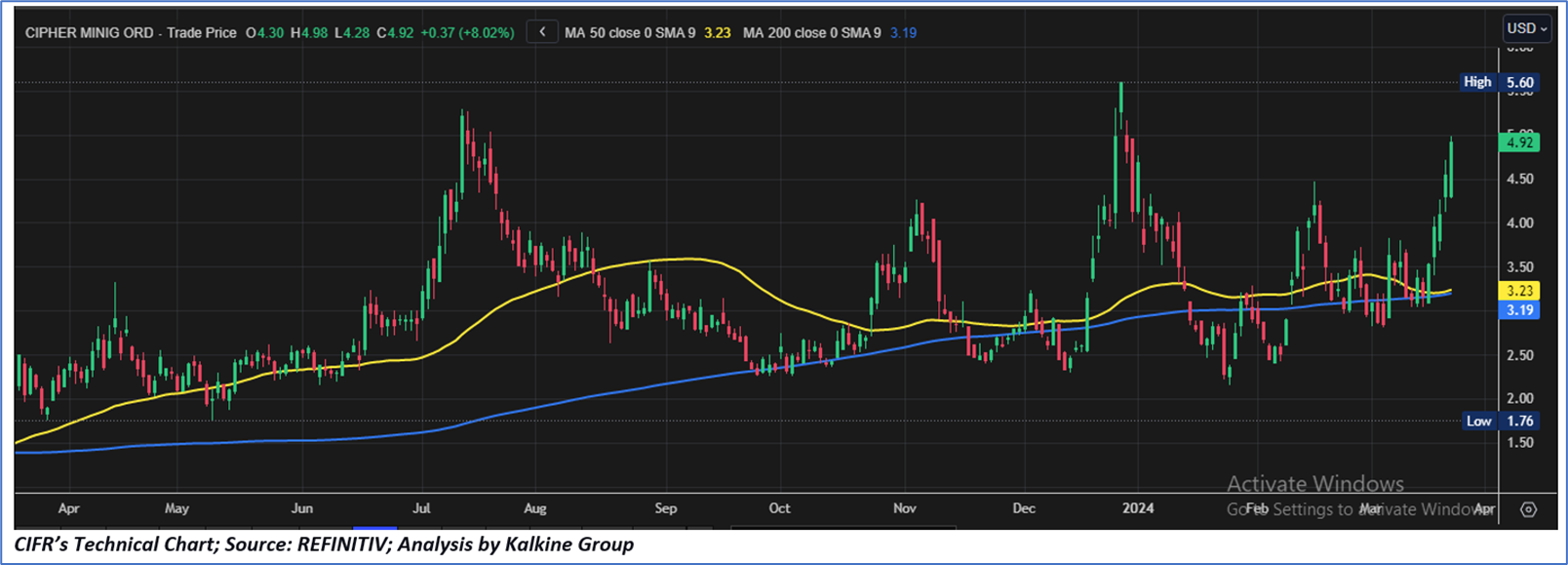Image resolution: width=1568 pixels, height=565 pixels.
Task: Click the yellow 3.23 axis price tag
Action: click(1519, 291)
